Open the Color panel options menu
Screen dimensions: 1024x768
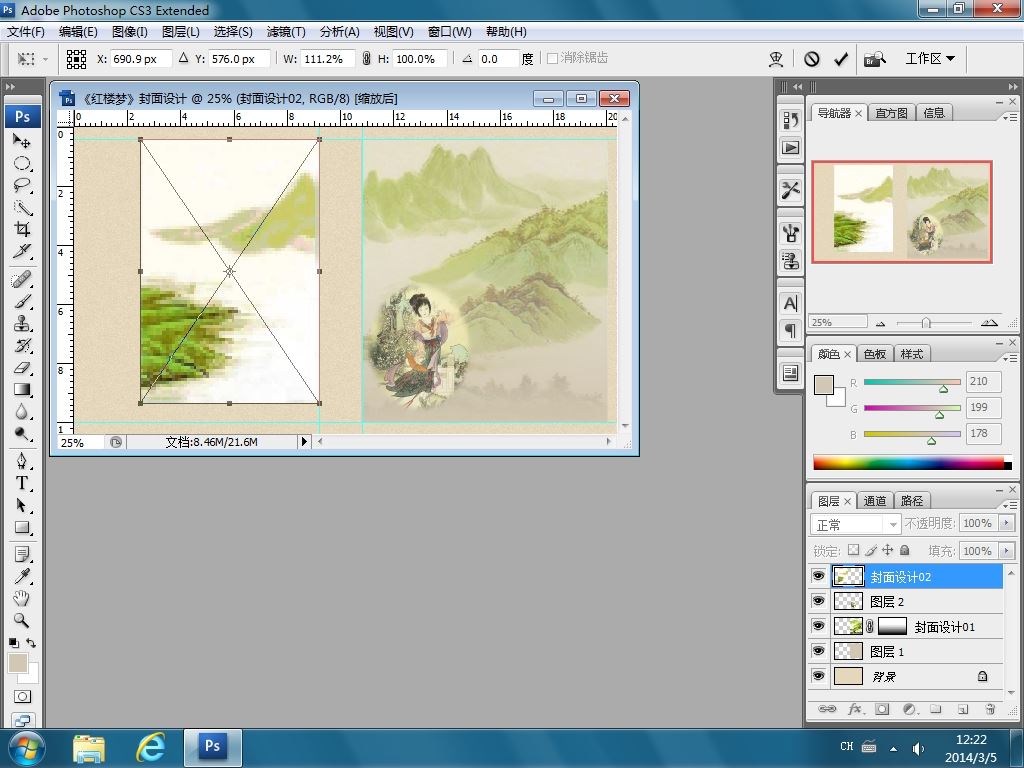[1010, 359]
